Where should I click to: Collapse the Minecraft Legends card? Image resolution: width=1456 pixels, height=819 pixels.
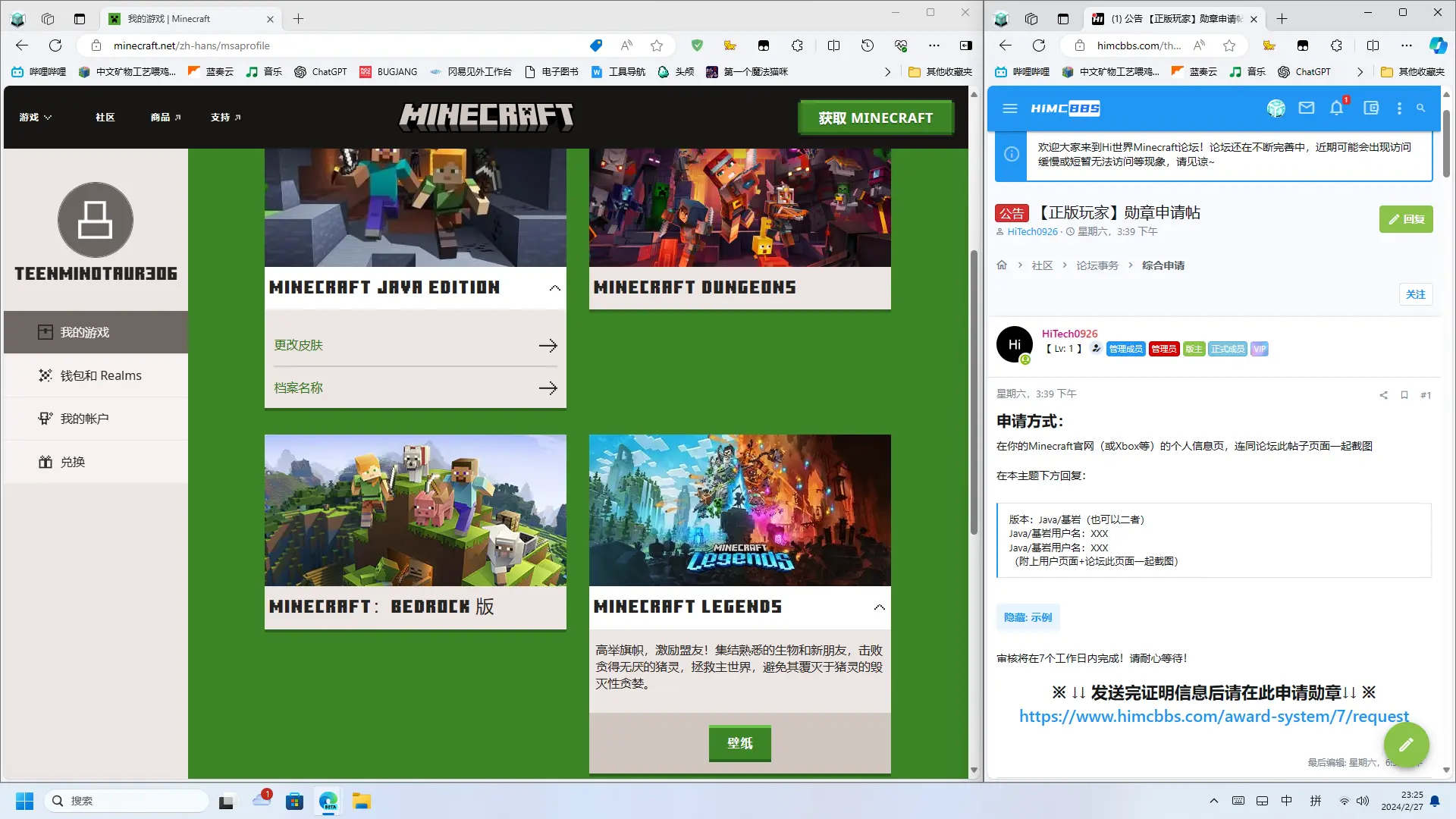879,607
